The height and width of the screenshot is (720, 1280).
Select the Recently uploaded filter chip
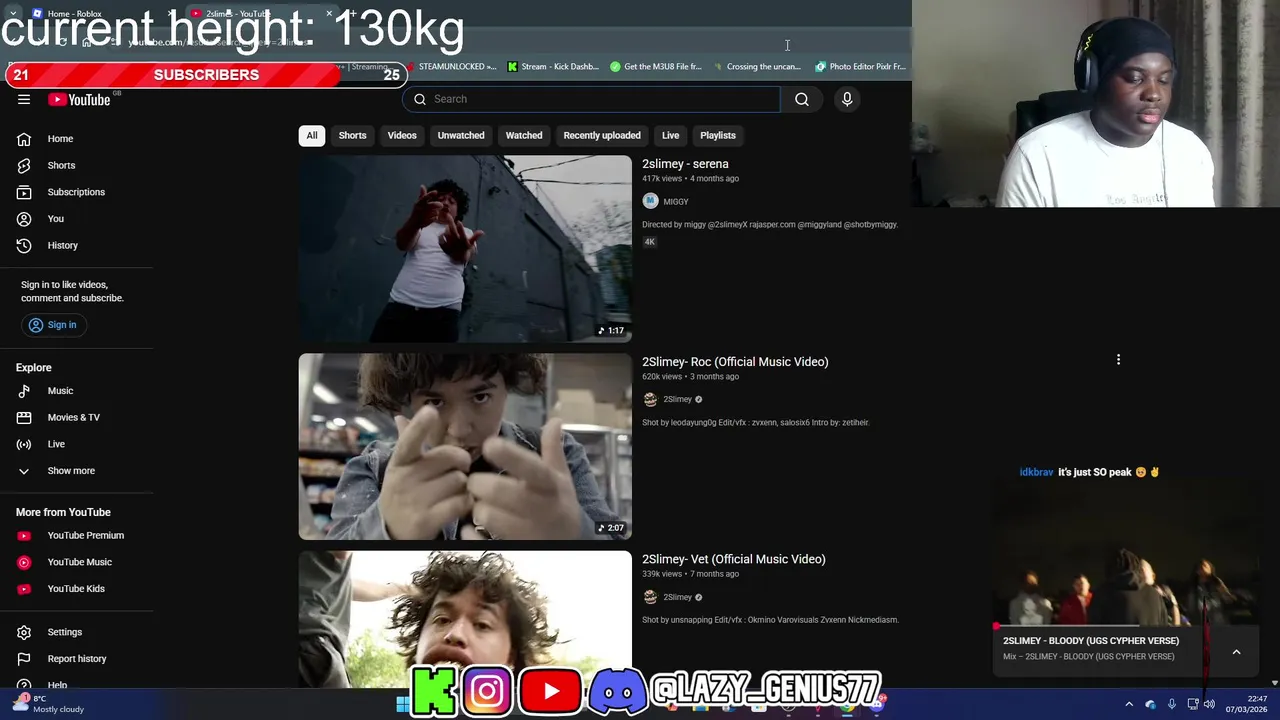tap(602, 135)
